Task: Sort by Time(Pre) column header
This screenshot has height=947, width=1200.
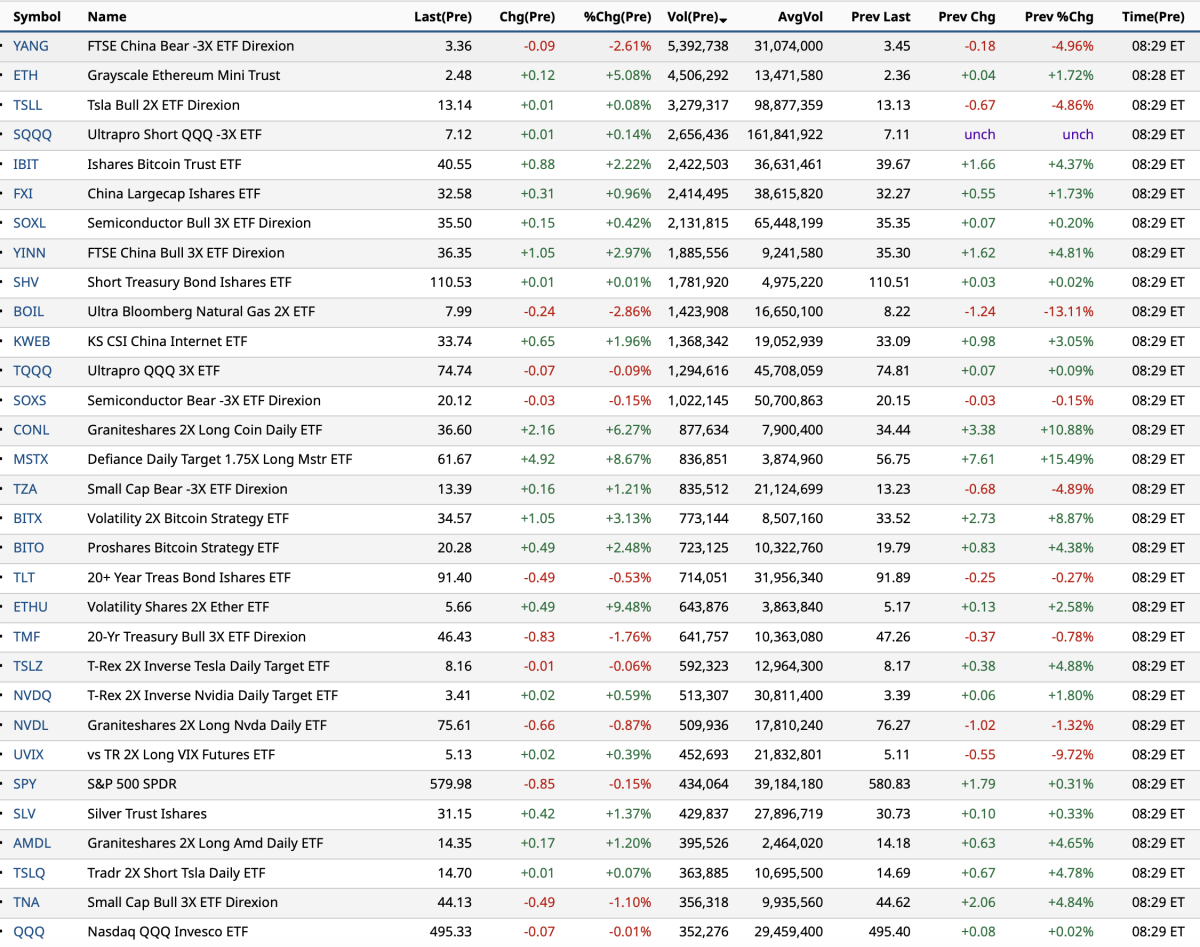Action: [x=1153, y=17]
